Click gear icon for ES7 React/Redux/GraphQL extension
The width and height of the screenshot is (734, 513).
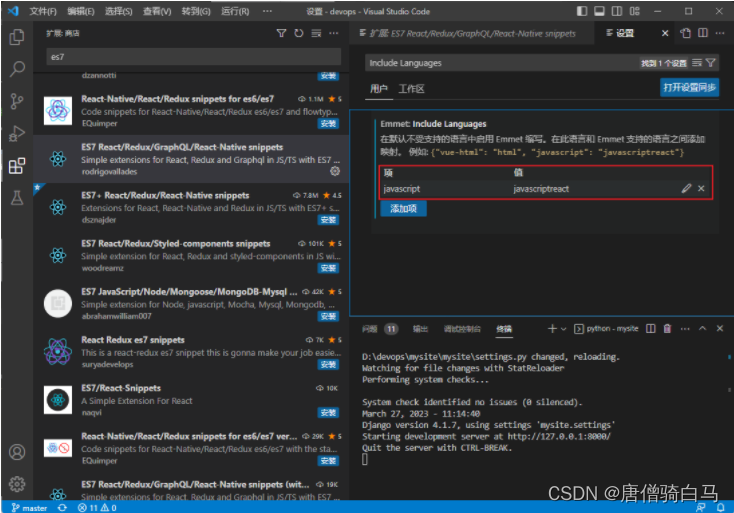click(335, 171)
